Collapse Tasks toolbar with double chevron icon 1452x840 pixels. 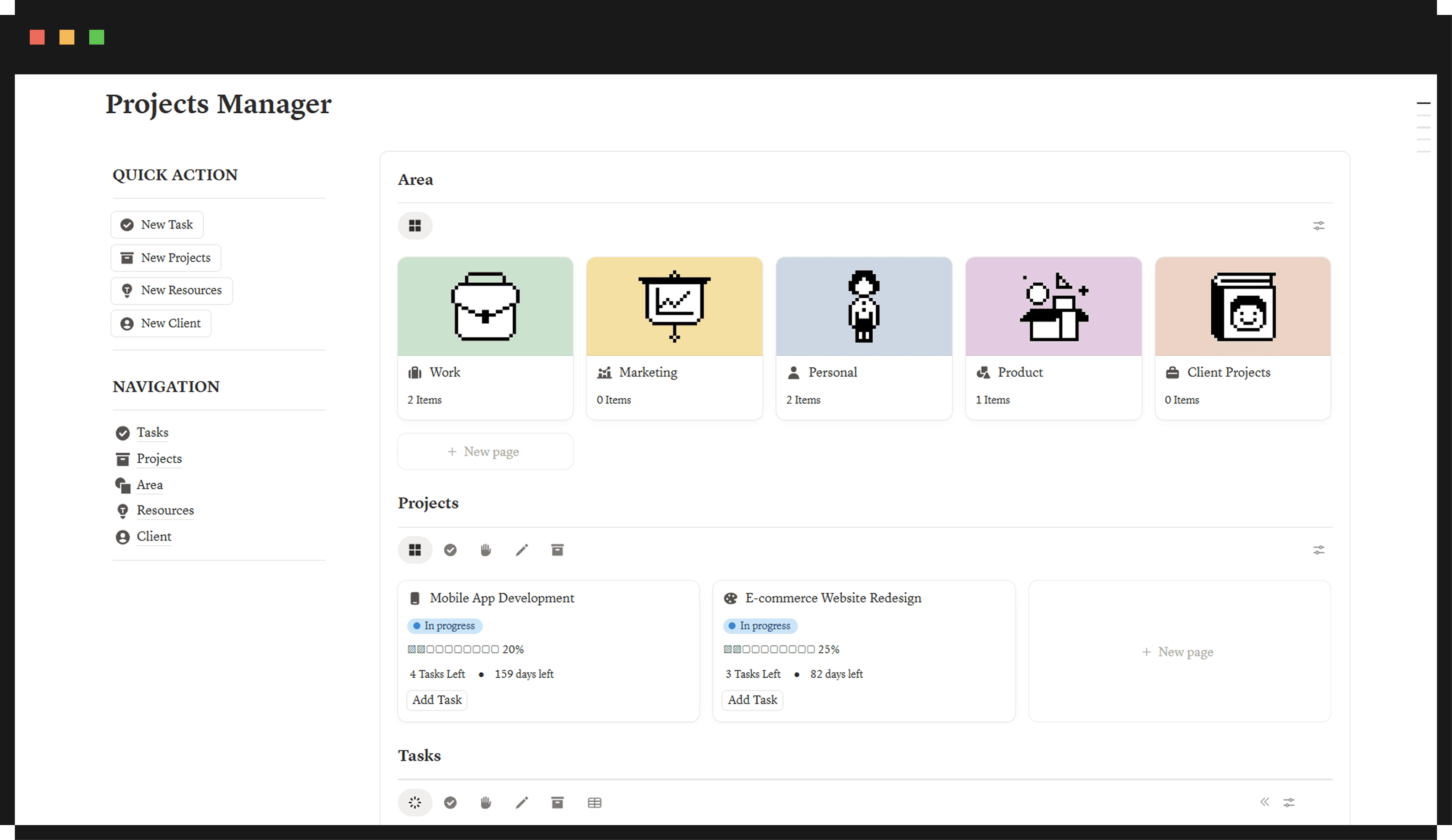click(1264, 802)
